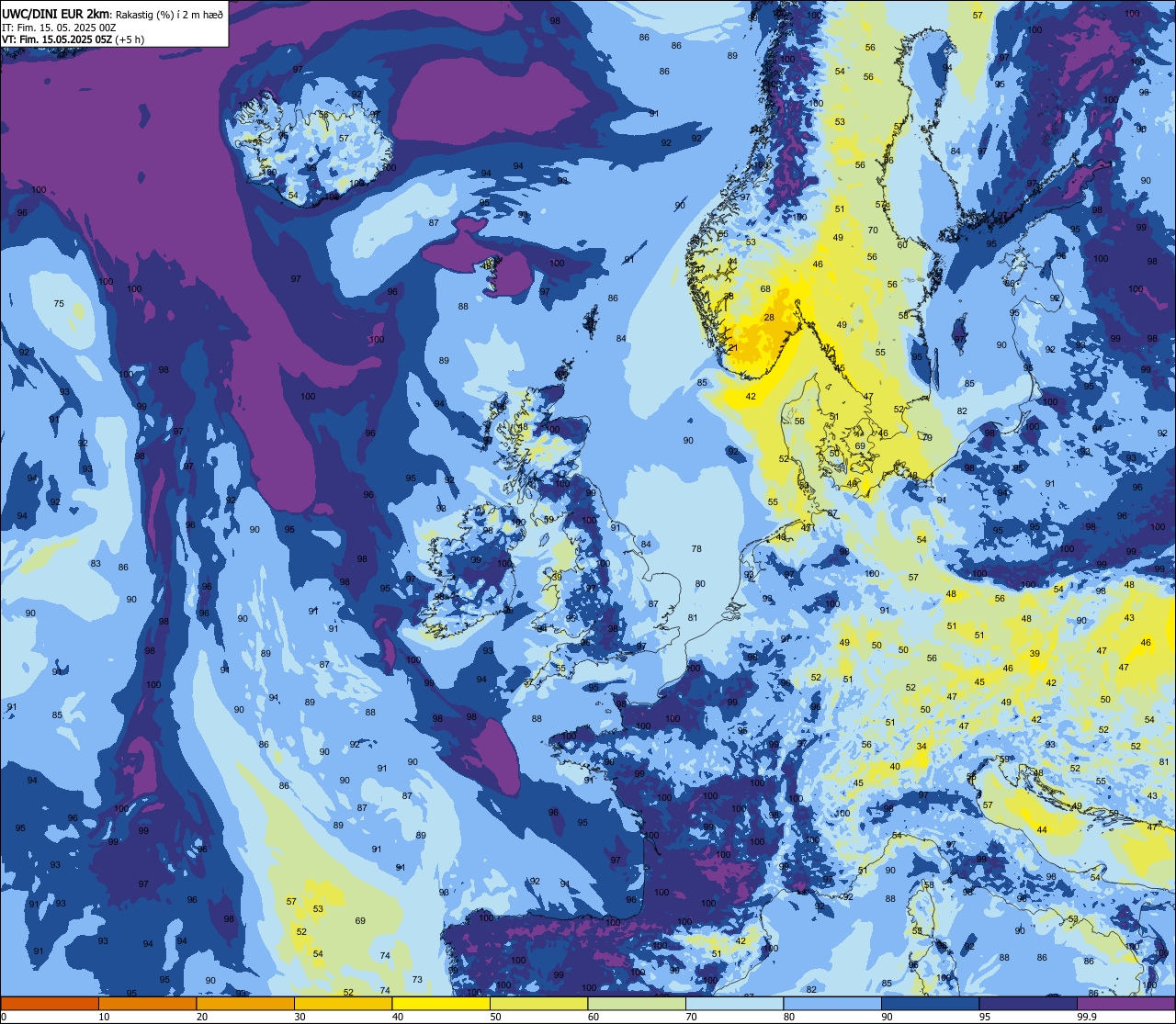The height and width of the screenshot is (1024, 1176).
Task: Pick the legend swatch between 80 and 90
Action: (832, 1003)
